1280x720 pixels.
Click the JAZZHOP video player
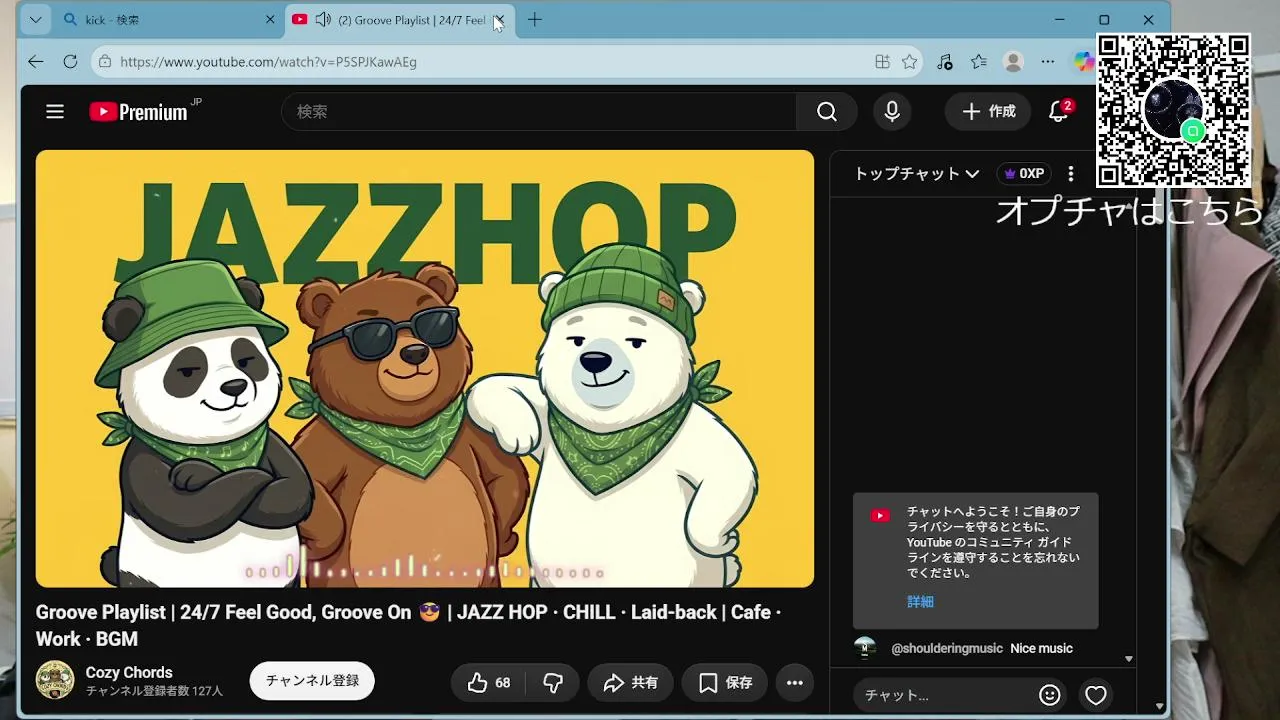tap(425, 369)
